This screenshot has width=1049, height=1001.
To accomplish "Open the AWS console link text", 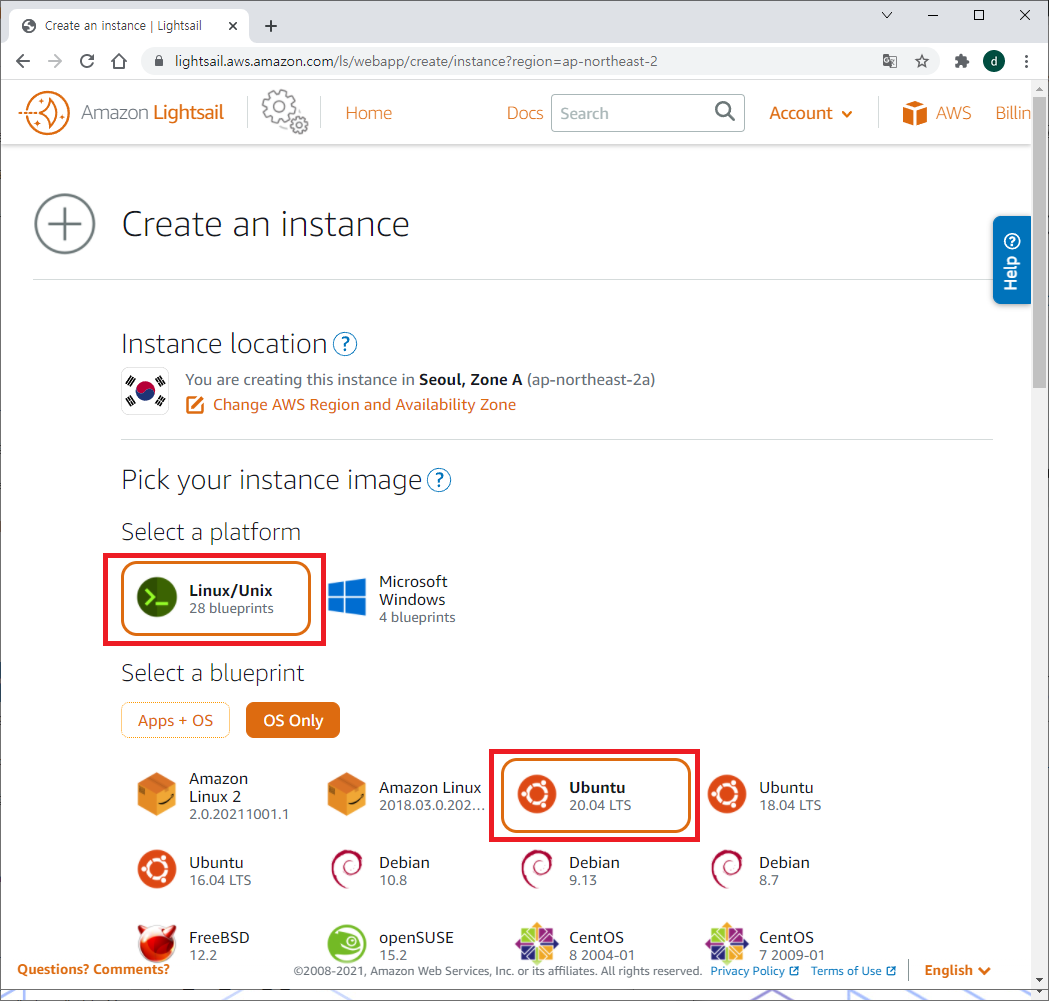I will pyautogui.click(x=953, y=113).
